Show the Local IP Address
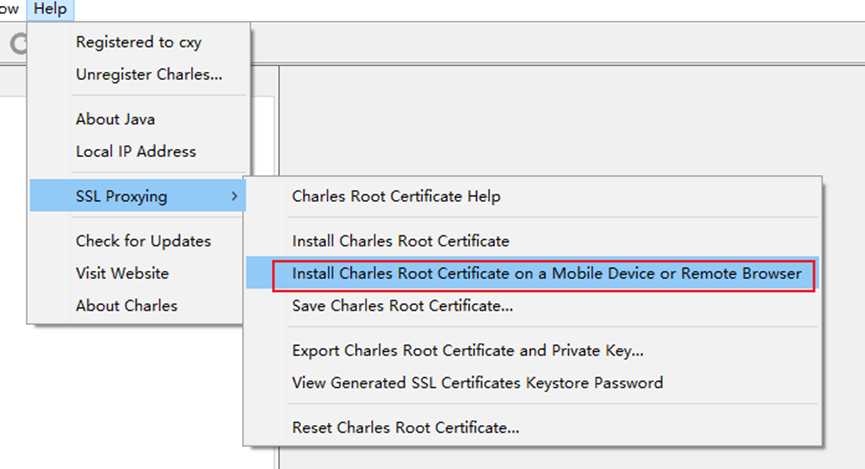865x469 pixels. click(135, 151)
